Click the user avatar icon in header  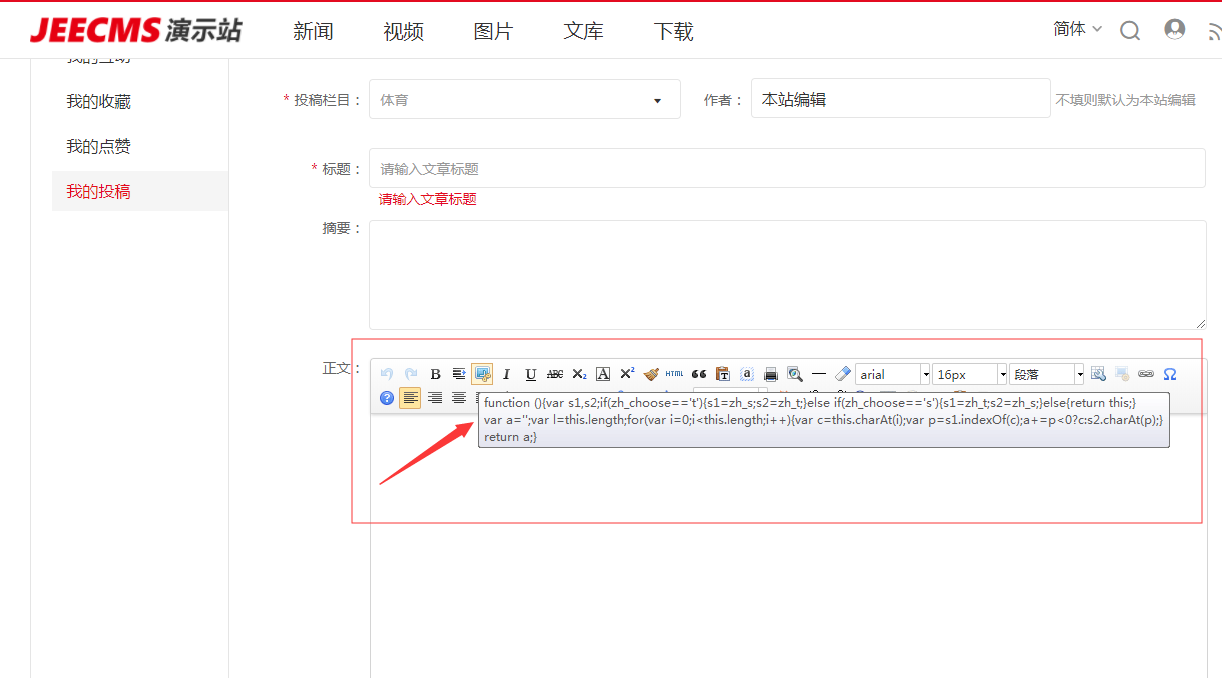coord(1175,29)
